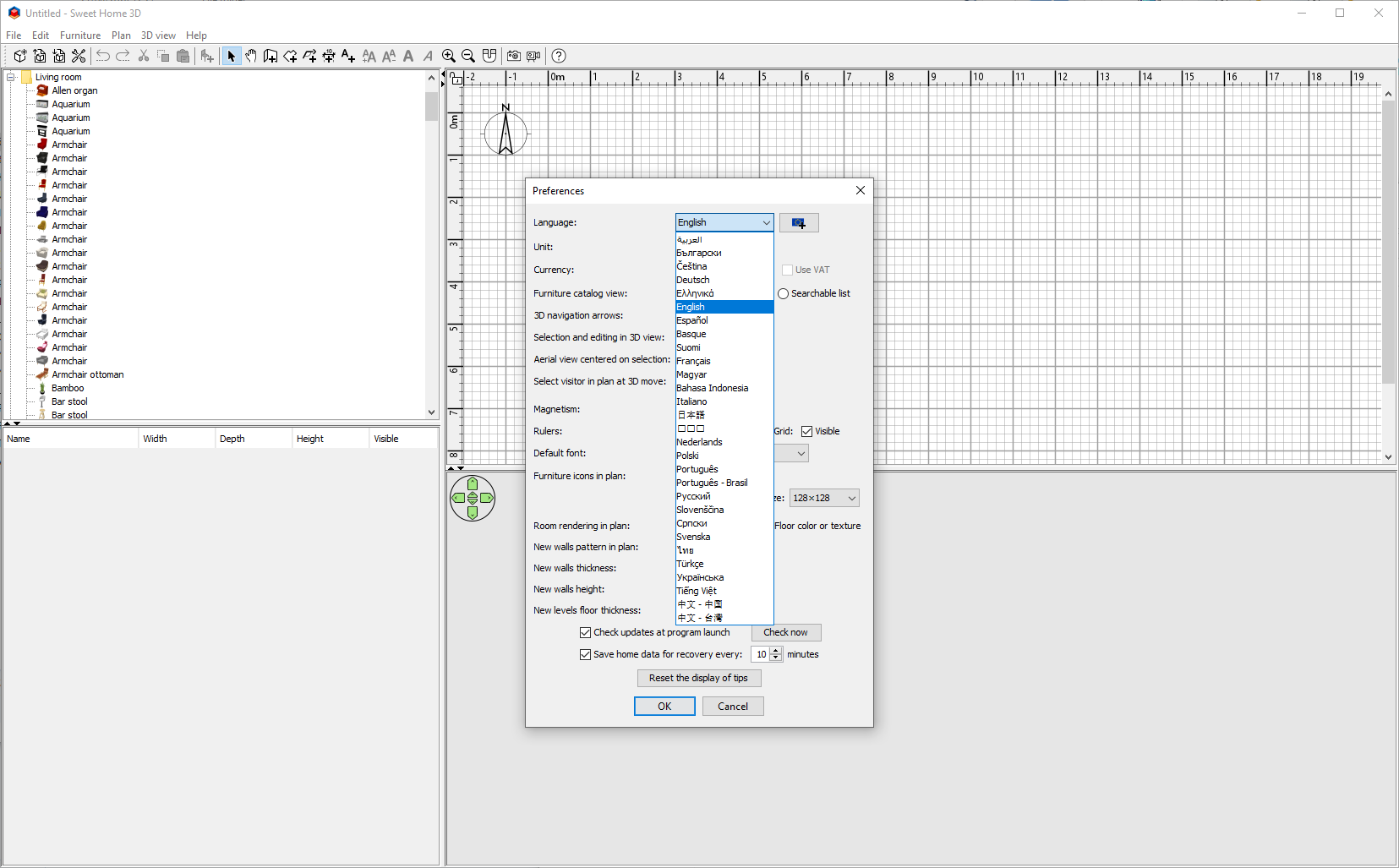Click the Paste clipboard icon

[x=183, y=56]
